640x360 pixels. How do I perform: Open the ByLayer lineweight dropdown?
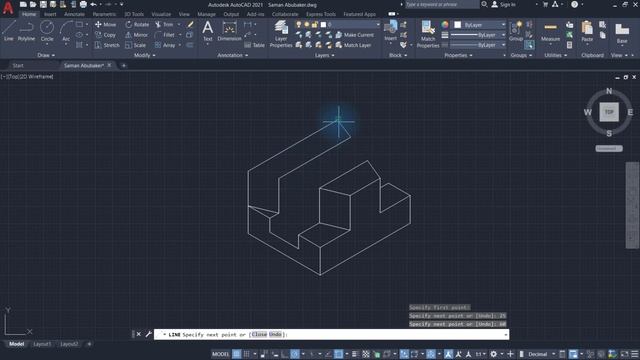(478, 35)
